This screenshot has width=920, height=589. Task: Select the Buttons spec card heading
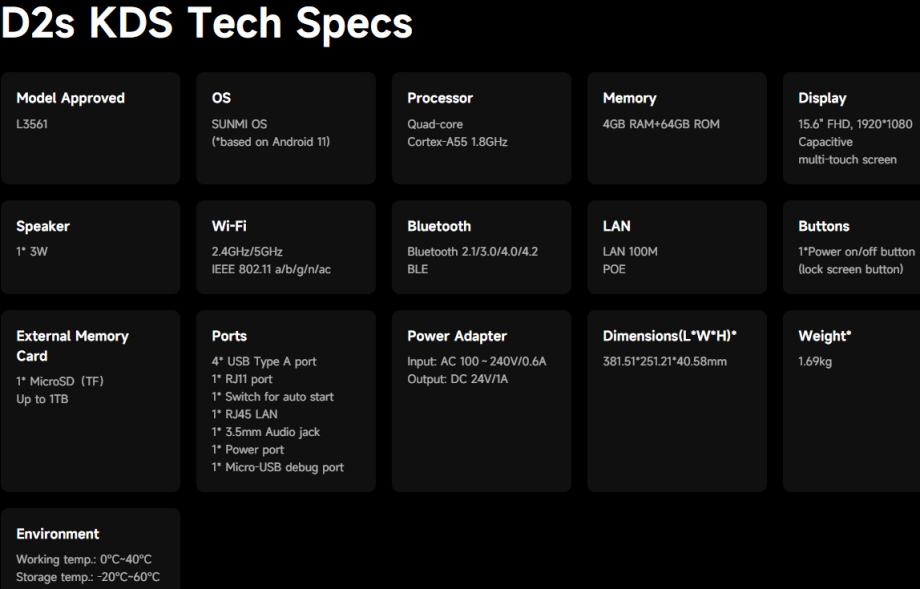click(x=824, y=226)
